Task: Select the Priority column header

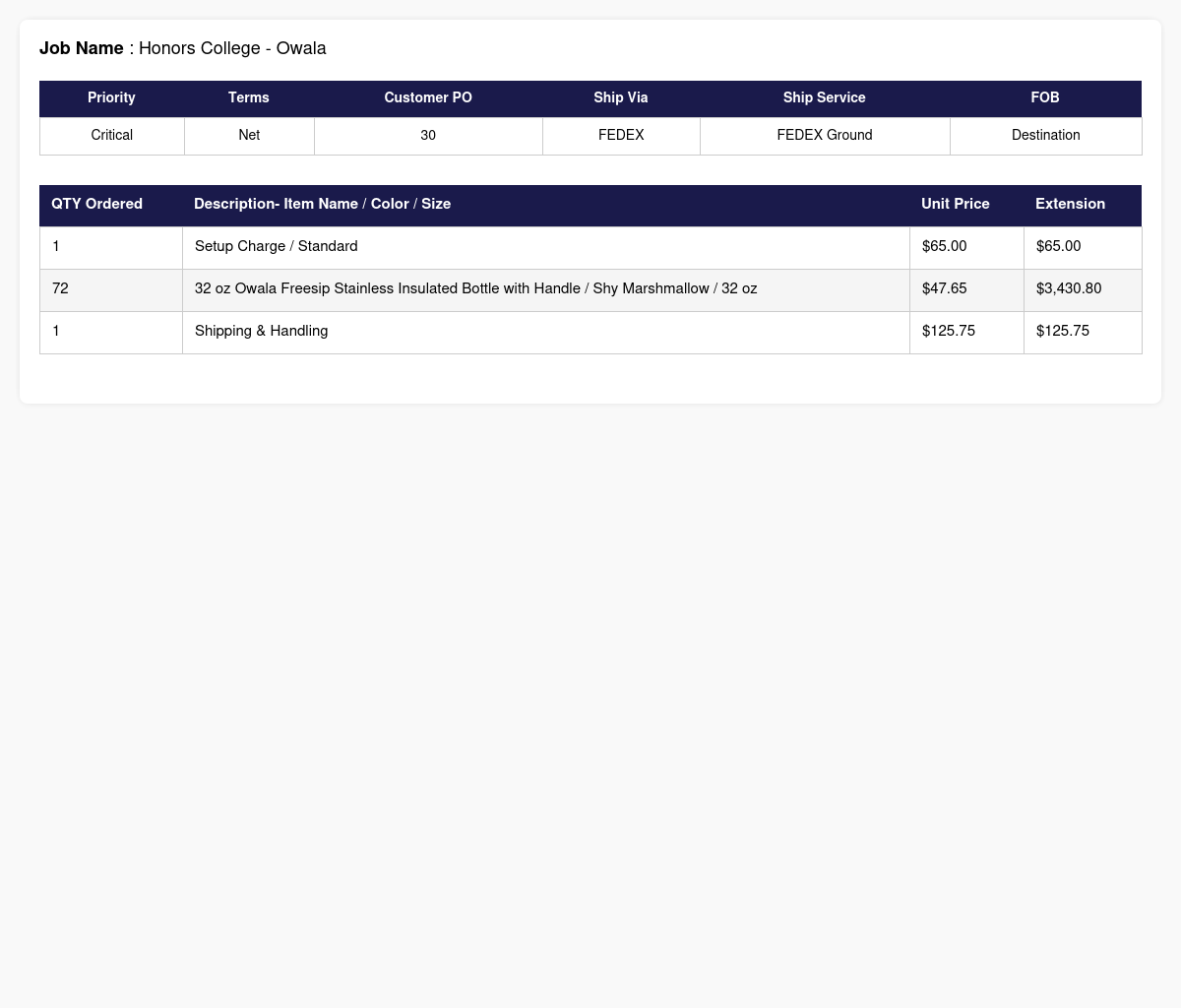Action: click(x=111, y=98)
